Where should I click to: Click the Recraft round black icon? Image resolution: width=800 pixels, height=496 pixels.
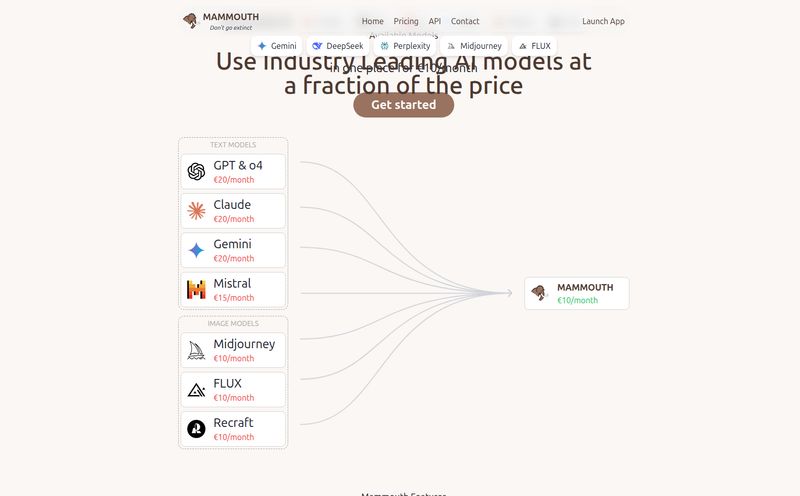196,429
